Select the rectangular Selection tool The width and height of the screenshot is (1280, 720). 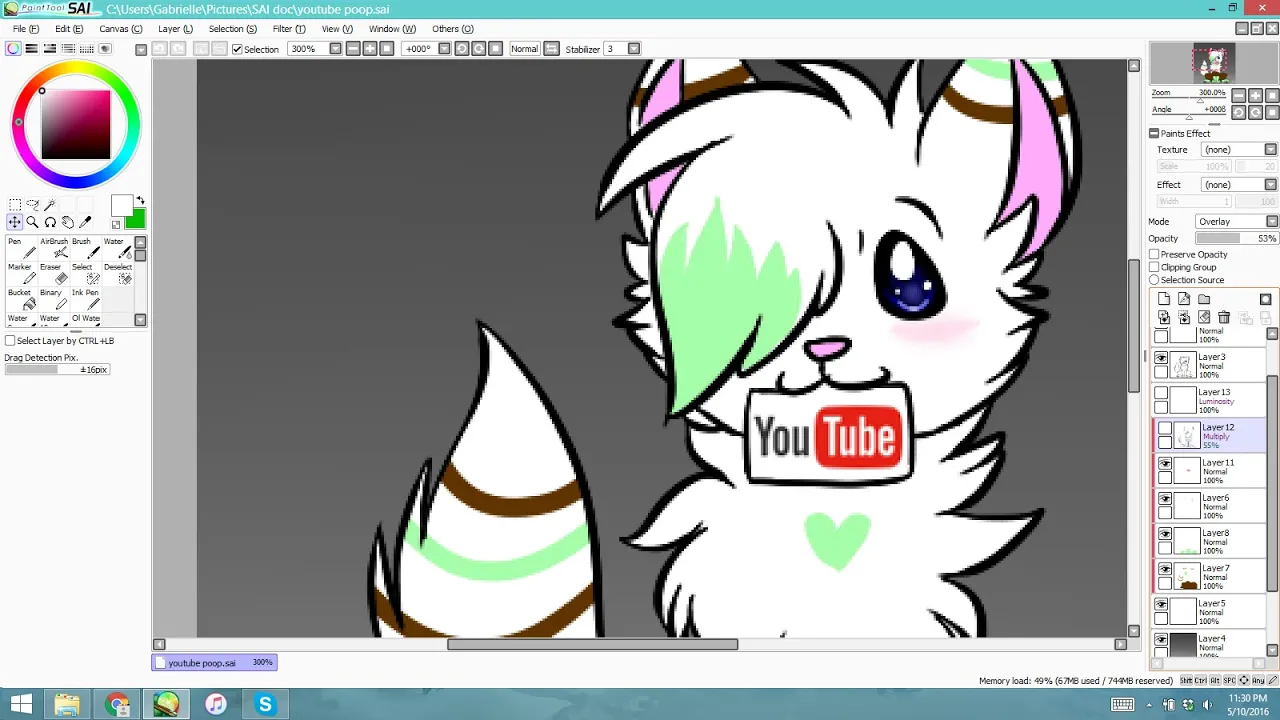[15, 204]
